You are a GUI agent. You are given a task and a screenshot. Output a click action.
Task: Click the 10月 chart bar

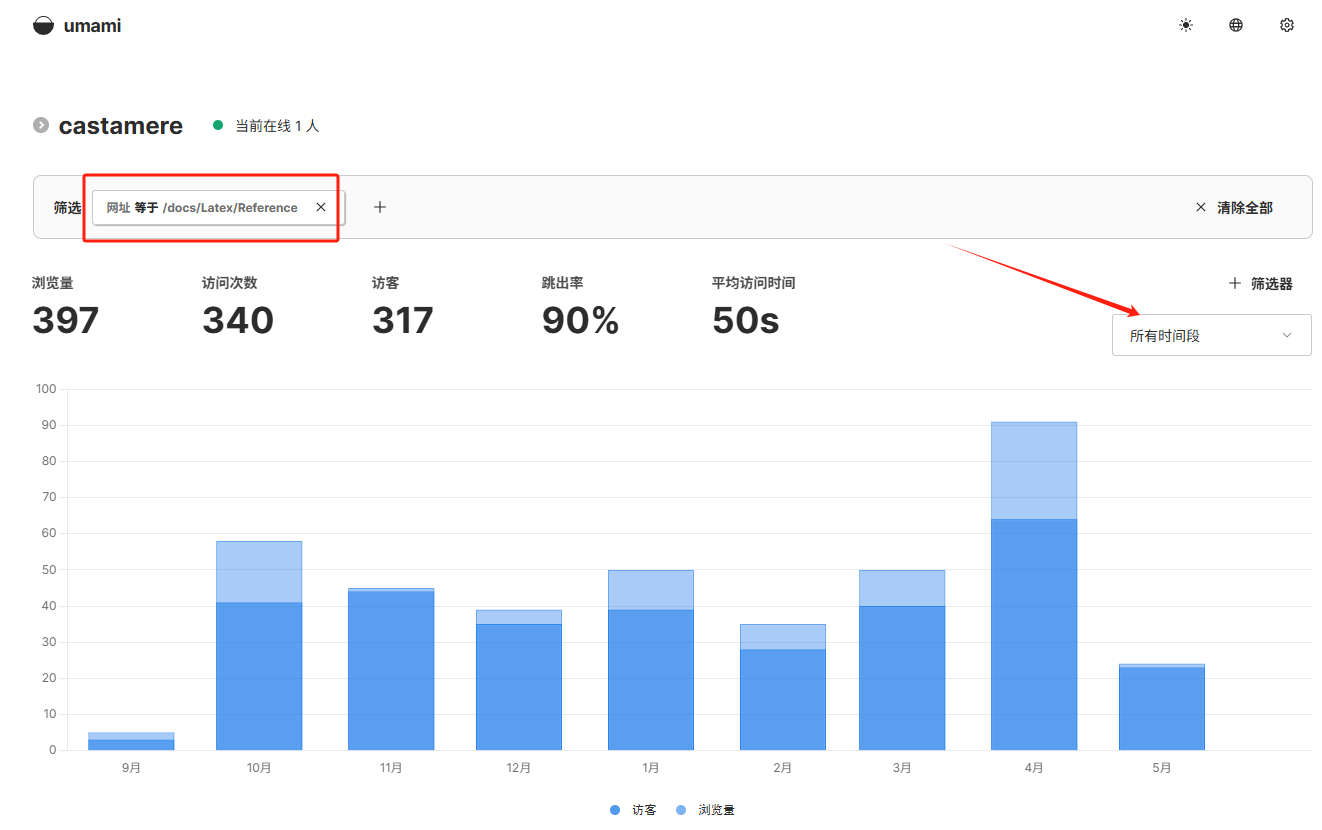coord(259,645)
